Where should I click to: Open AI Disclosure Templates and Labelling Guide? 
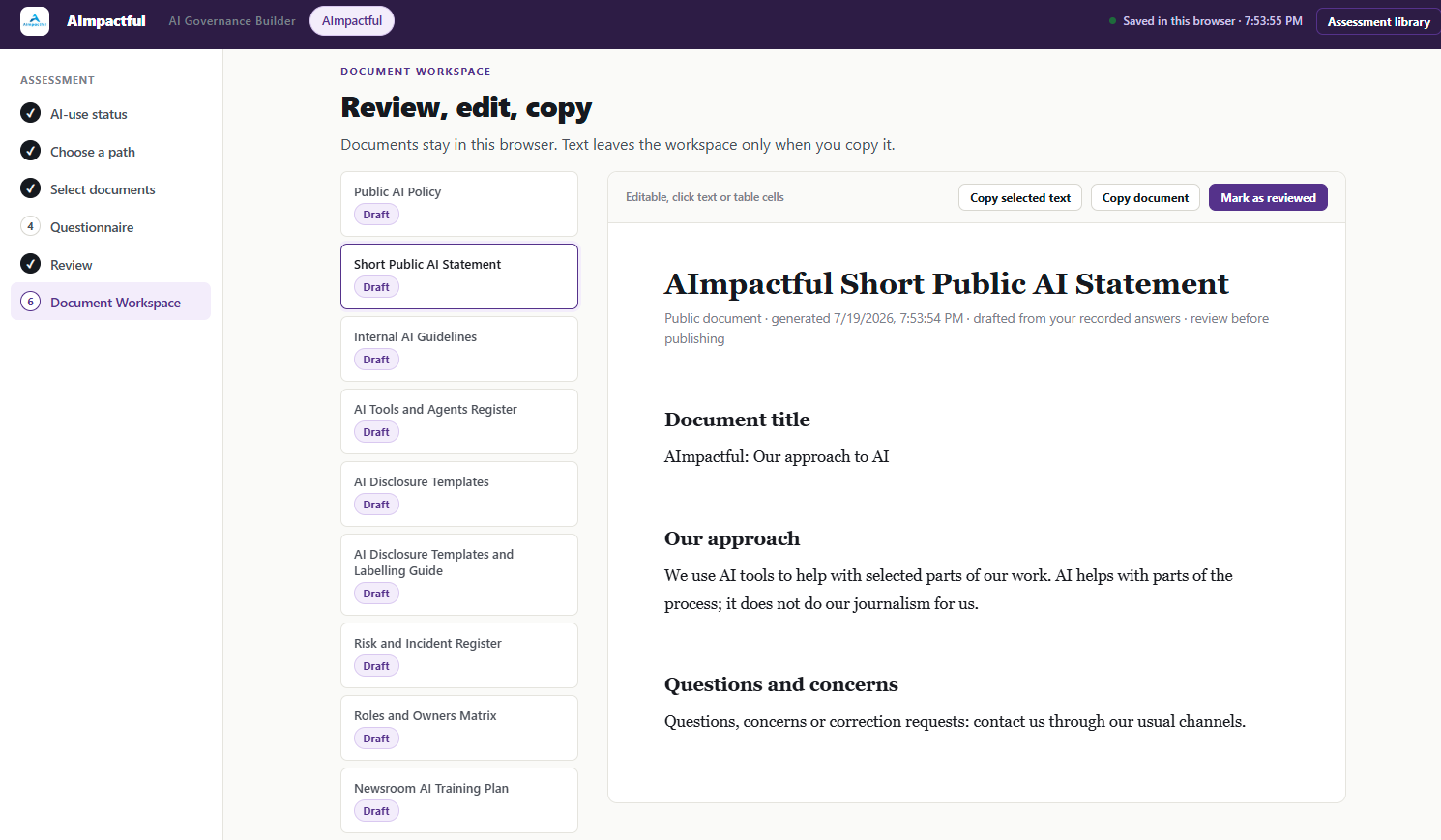pos(459,574)
